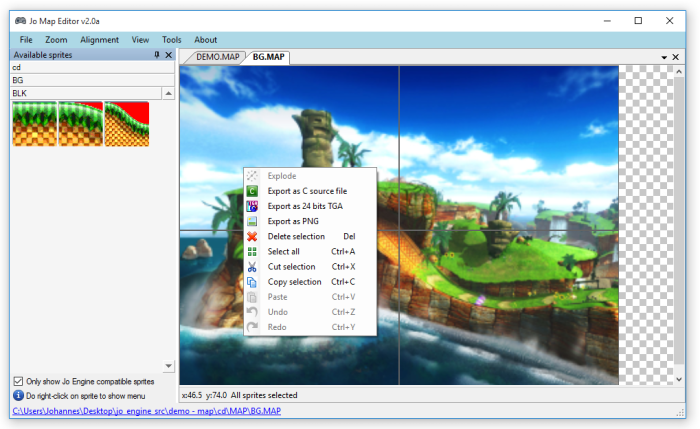
Task: Click the scissors Cut selection icon
Action: pos(252,267)
